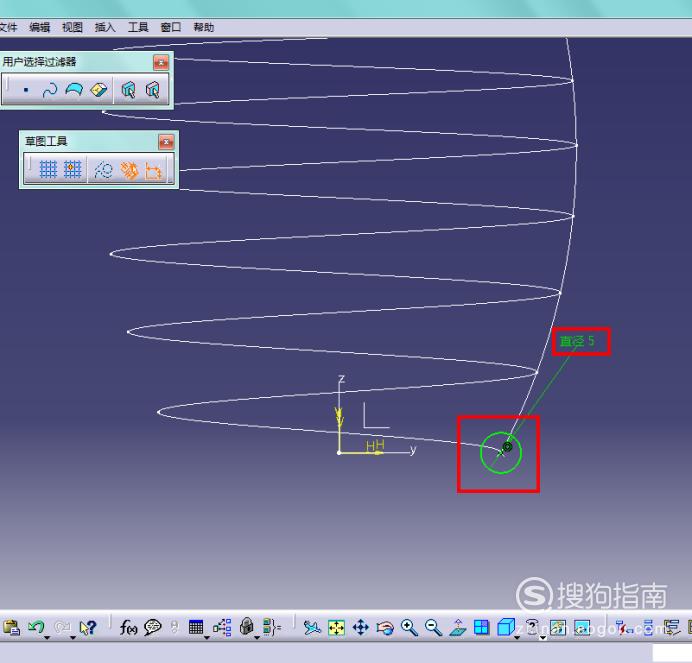Viewport: 692px width, 663px height.
Task: Close the 用户选择过滤器 toolbar
Action: [161, 63]
